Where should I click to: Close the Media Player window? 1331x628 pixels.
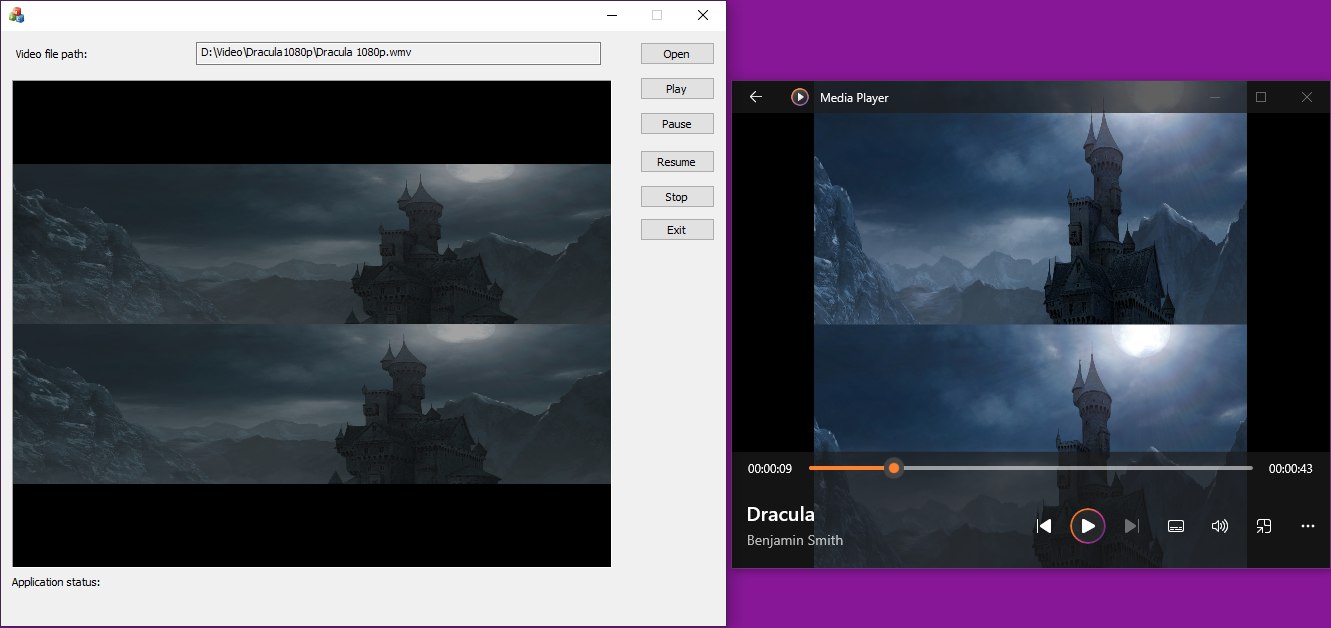click(1307, 97)
